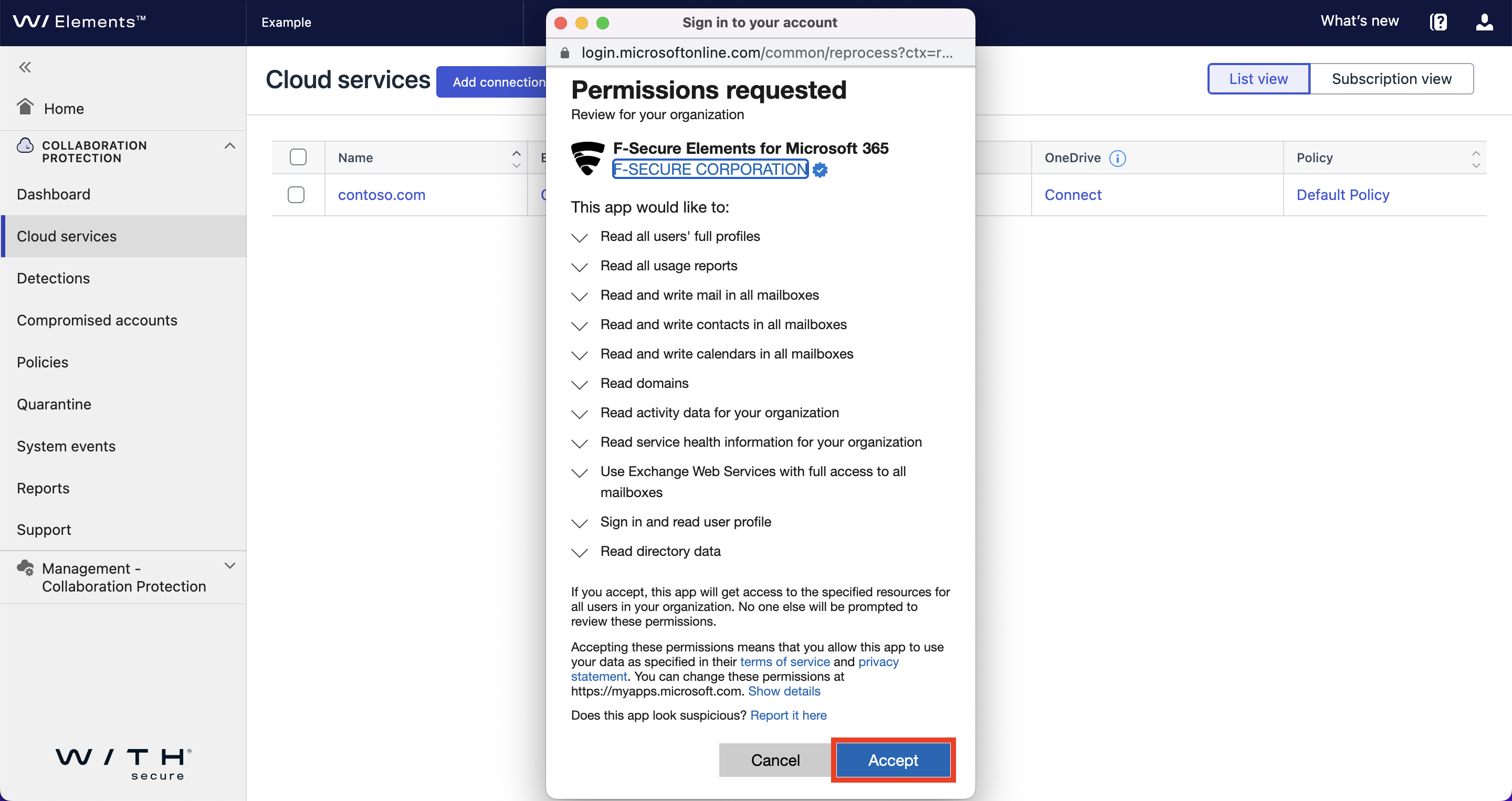Click the F-Secure shield logo

[587, 158]
